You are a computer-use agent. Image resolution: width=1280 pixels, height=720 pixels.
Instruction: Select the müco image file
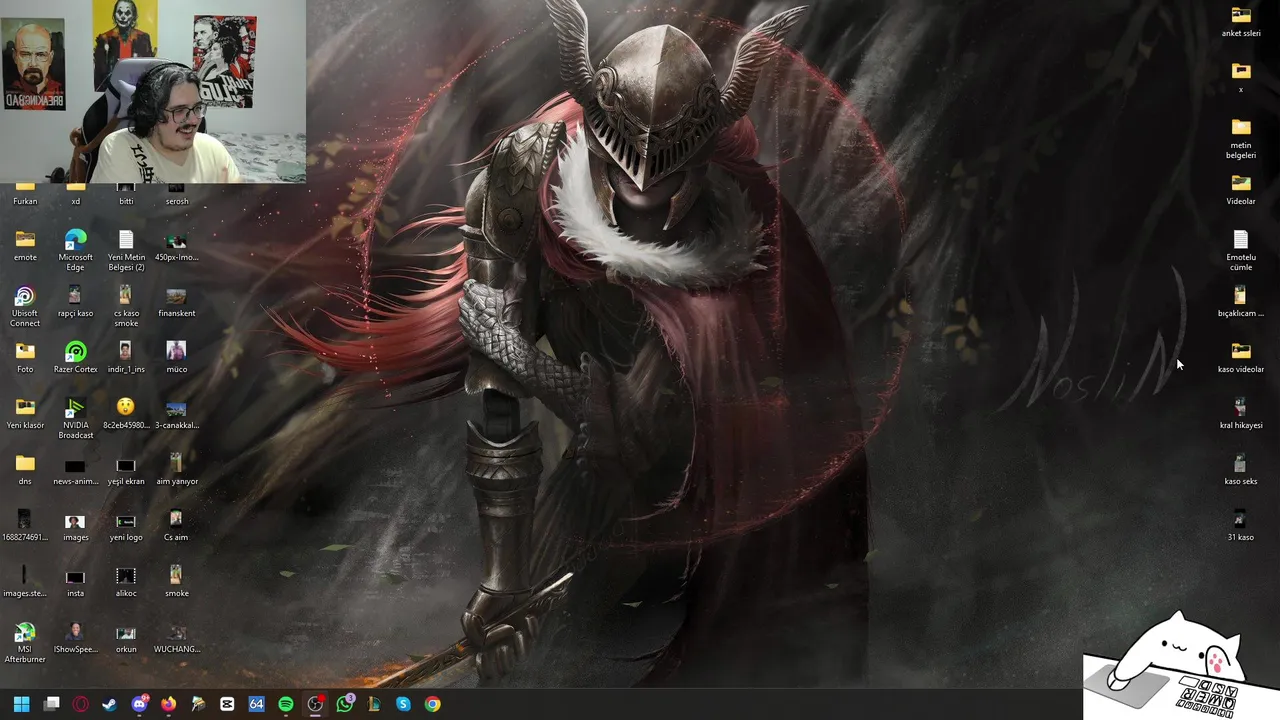pos(176,358)
